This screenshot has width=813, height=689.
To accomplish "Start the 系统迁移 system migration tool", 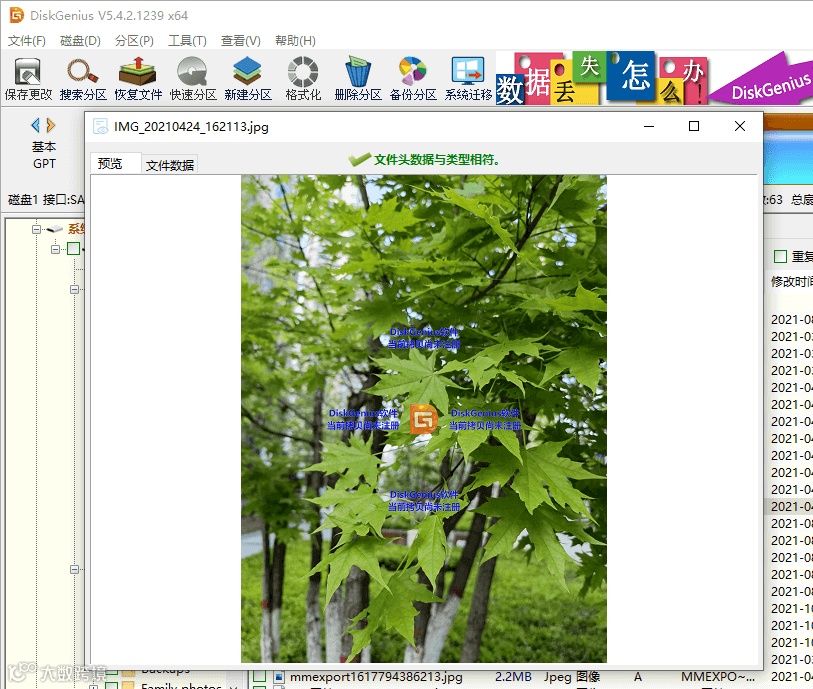I will (x=468, y=79).
